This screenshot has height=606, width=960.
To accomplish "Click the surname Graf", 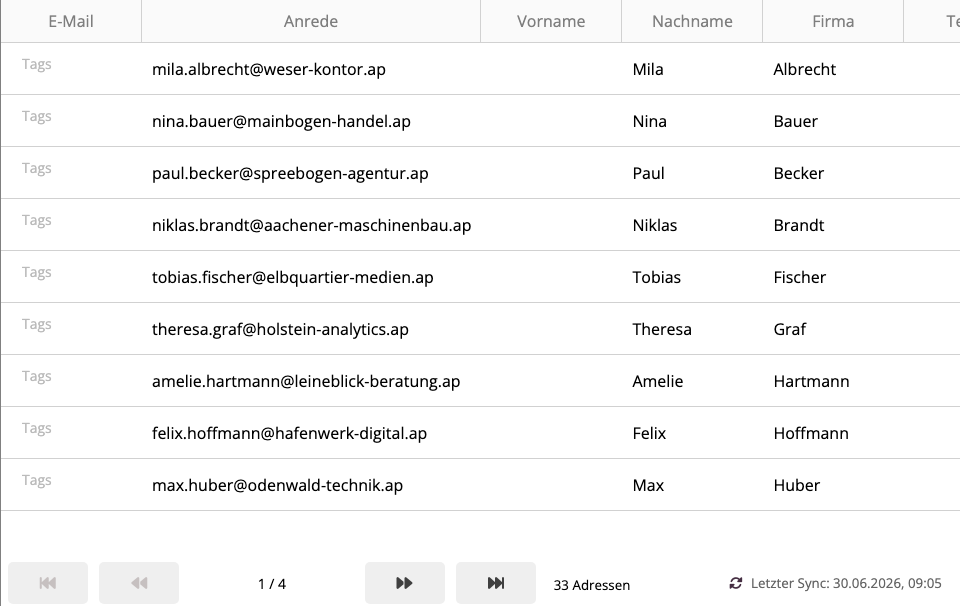I will coord(790,329).
